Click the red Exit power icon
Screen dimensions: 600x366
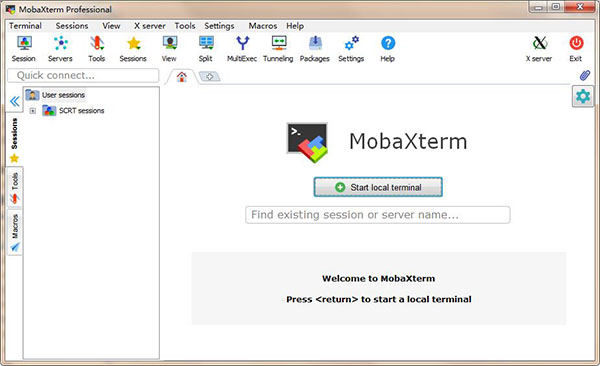pyautogui.click(x=576, y=49)
